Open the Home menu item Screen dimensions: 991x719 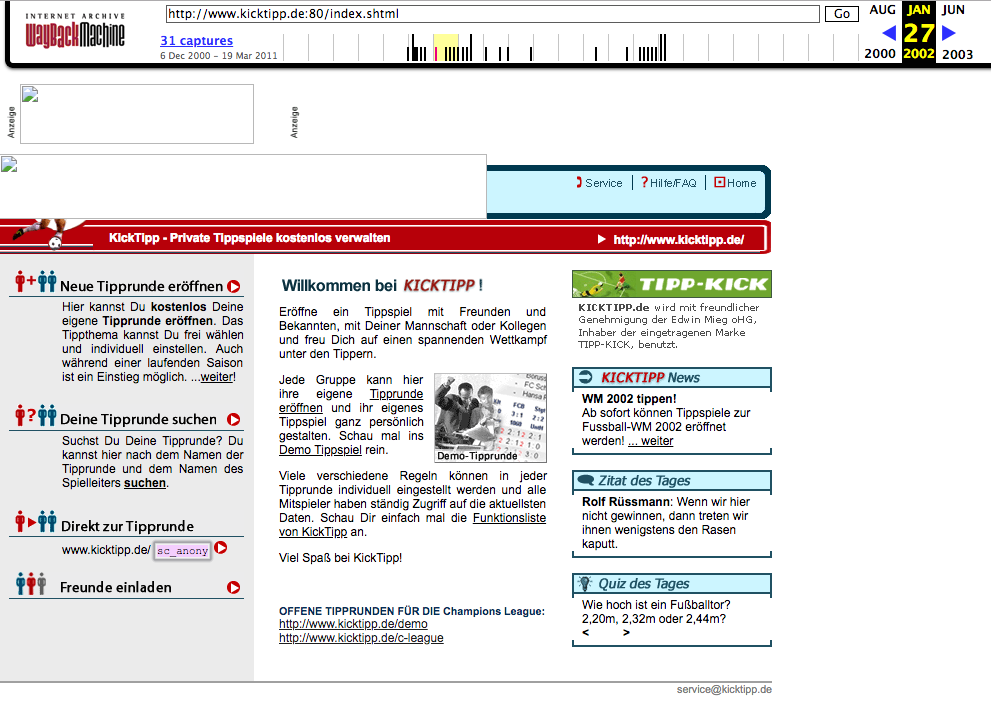740,183
